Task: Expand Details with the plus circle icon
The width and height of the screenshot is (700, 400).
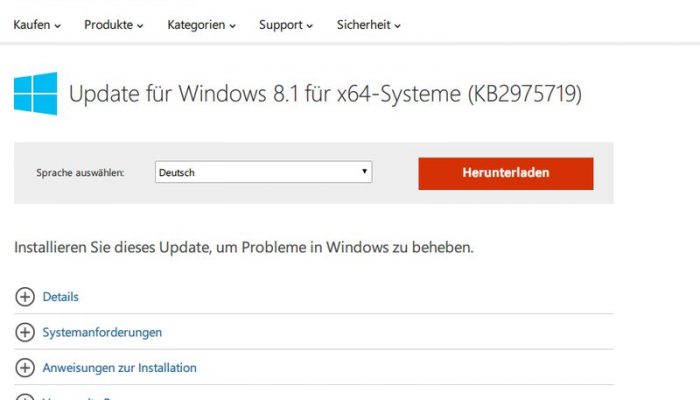Action: (25, 296)
